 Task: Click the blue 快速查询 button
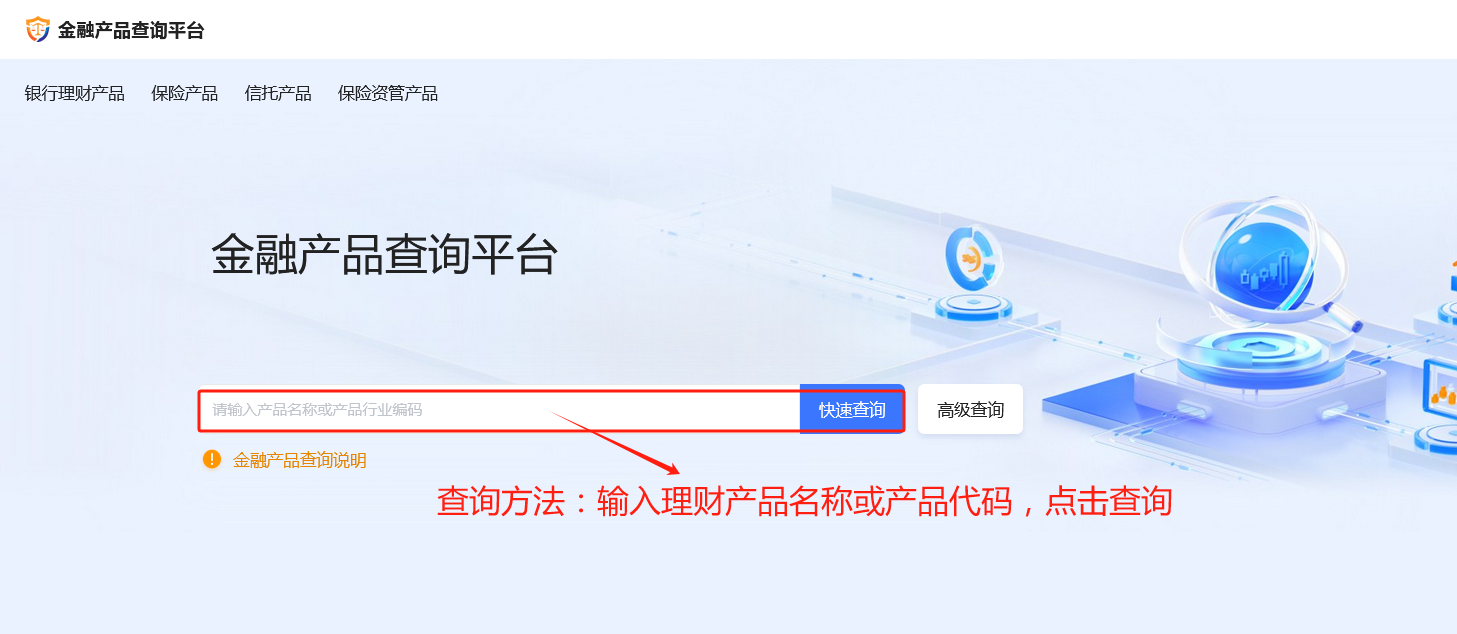click(852, 410)
